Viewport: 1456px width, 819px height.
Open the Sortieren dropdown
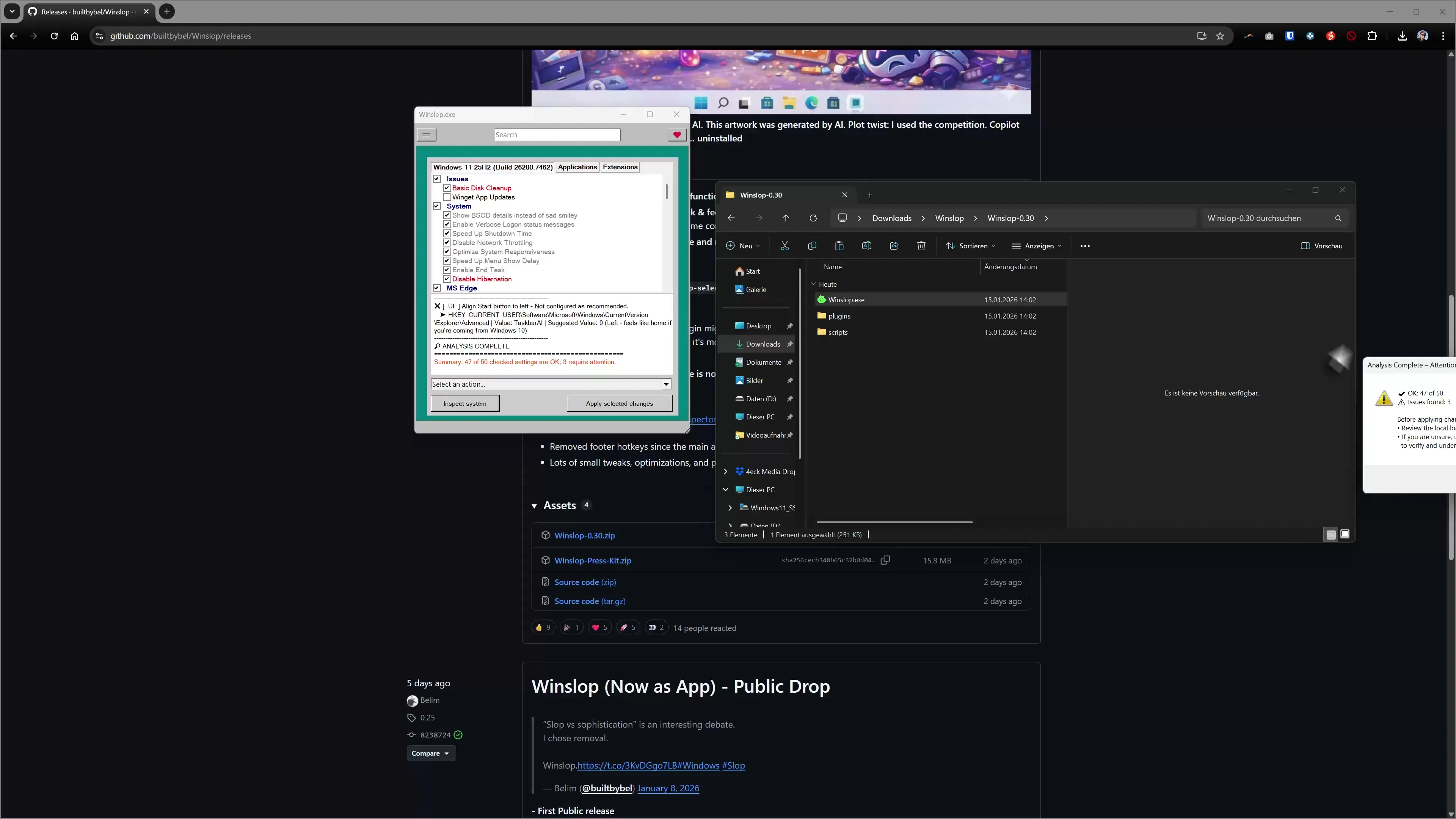point(971,245)
